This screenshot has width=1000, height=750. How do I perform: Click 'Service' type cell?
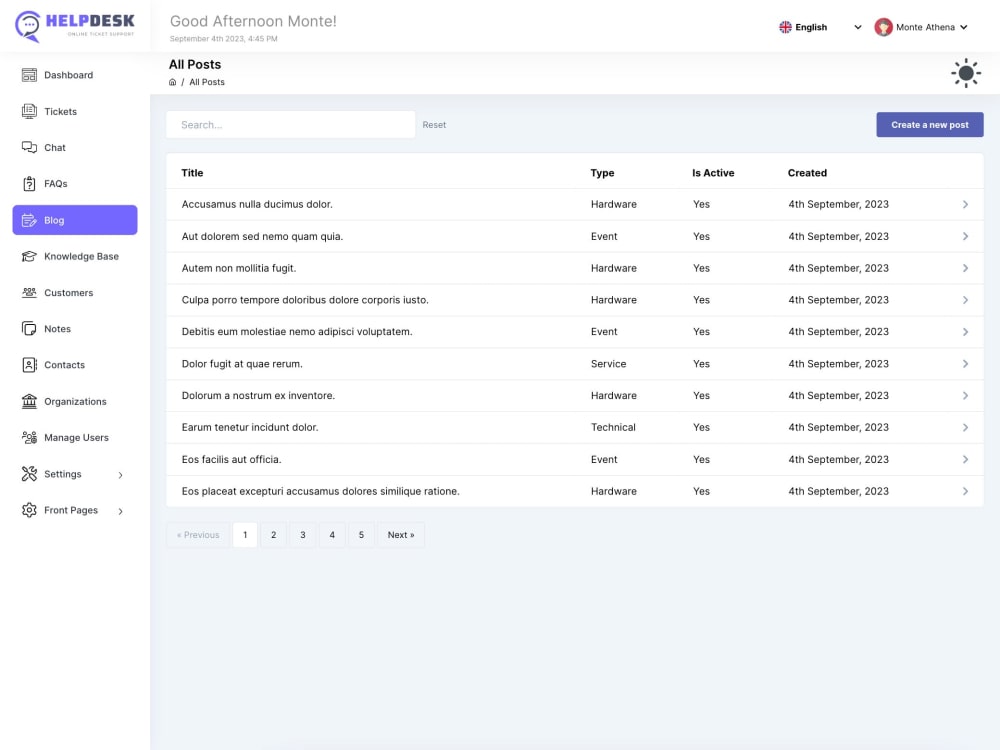click(x=608, y=364)
